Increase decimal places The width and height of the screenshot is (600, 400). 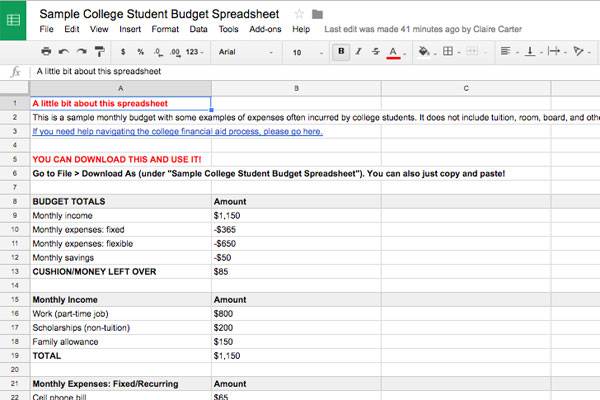175,52
